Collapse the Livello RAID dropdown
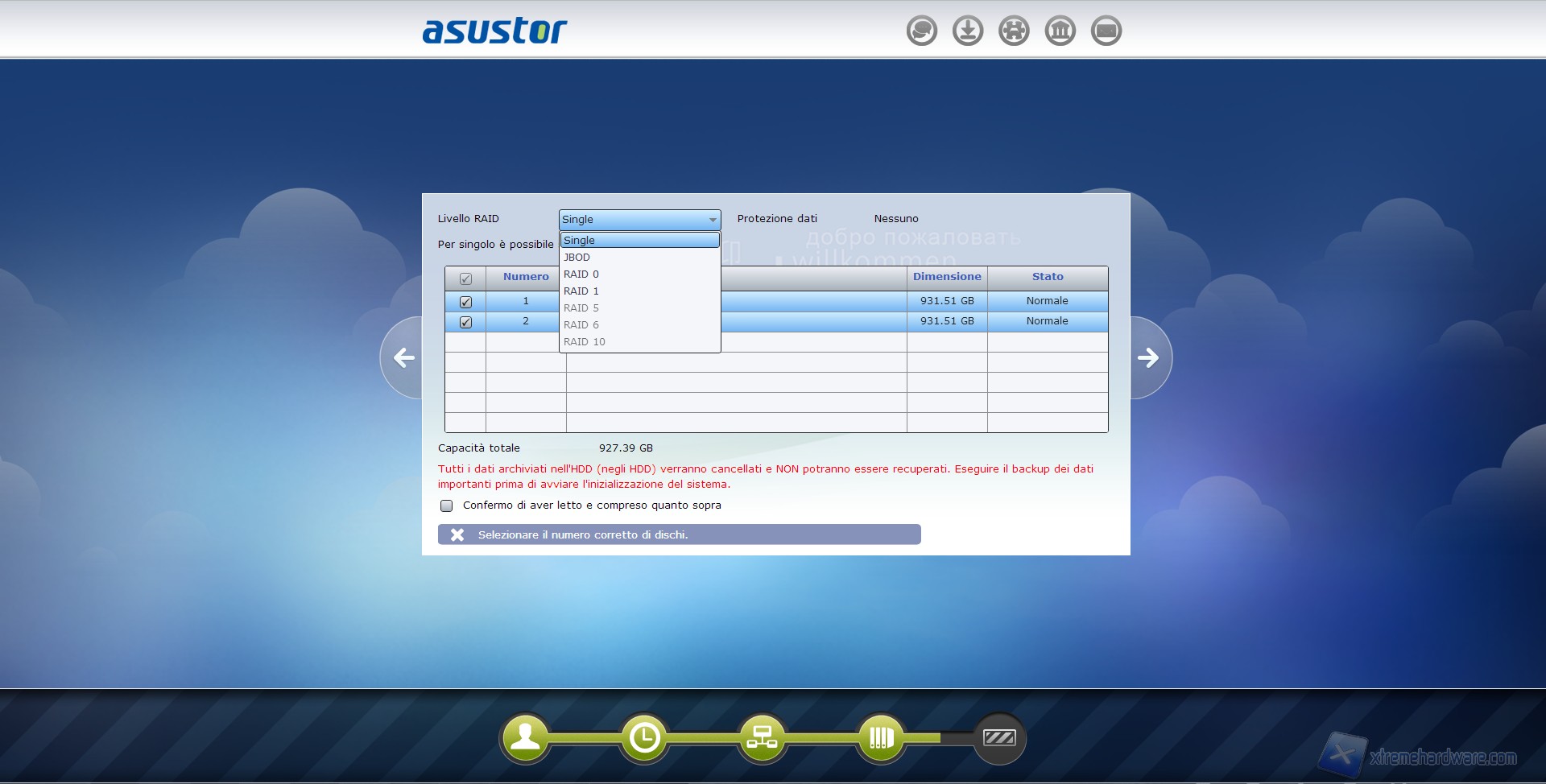The height and width of the screenshot is (784, 1546). point(712,220)
